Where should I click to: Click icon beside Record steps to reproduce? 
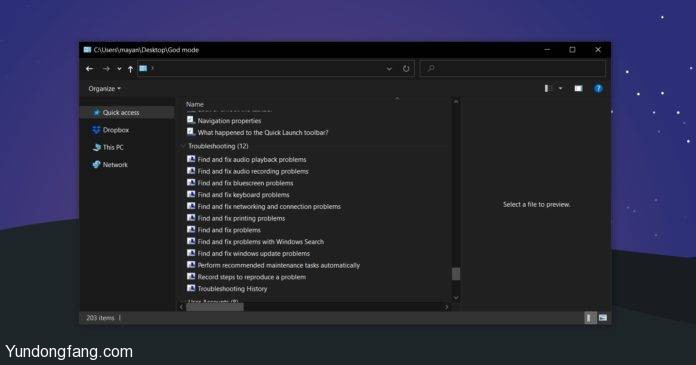point(191,276)
